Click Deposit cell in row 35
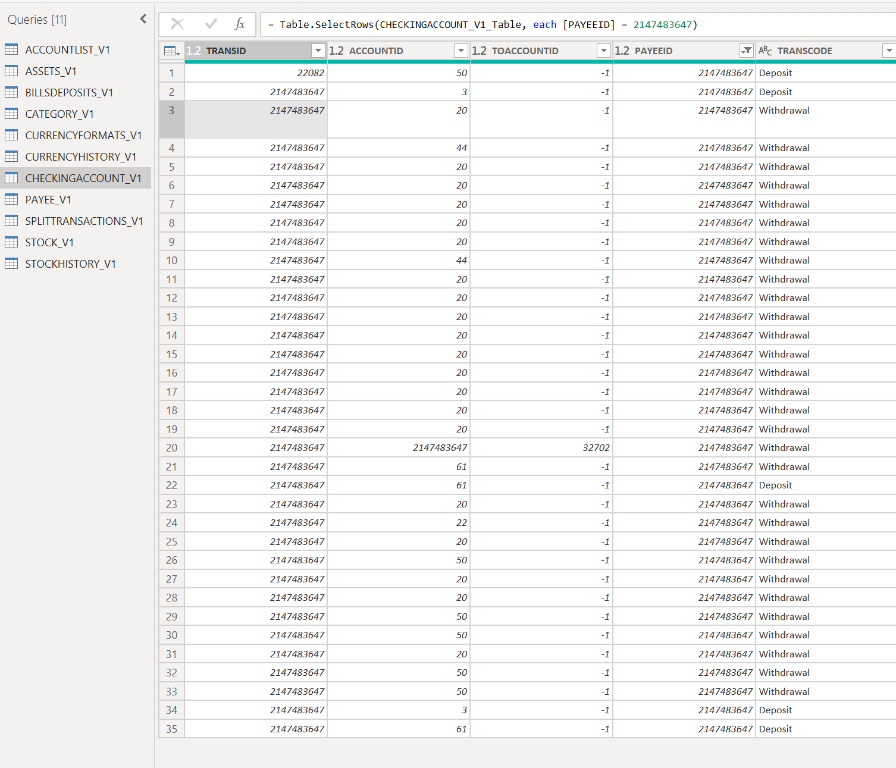 pyautogui.click(x=826, y=729)
